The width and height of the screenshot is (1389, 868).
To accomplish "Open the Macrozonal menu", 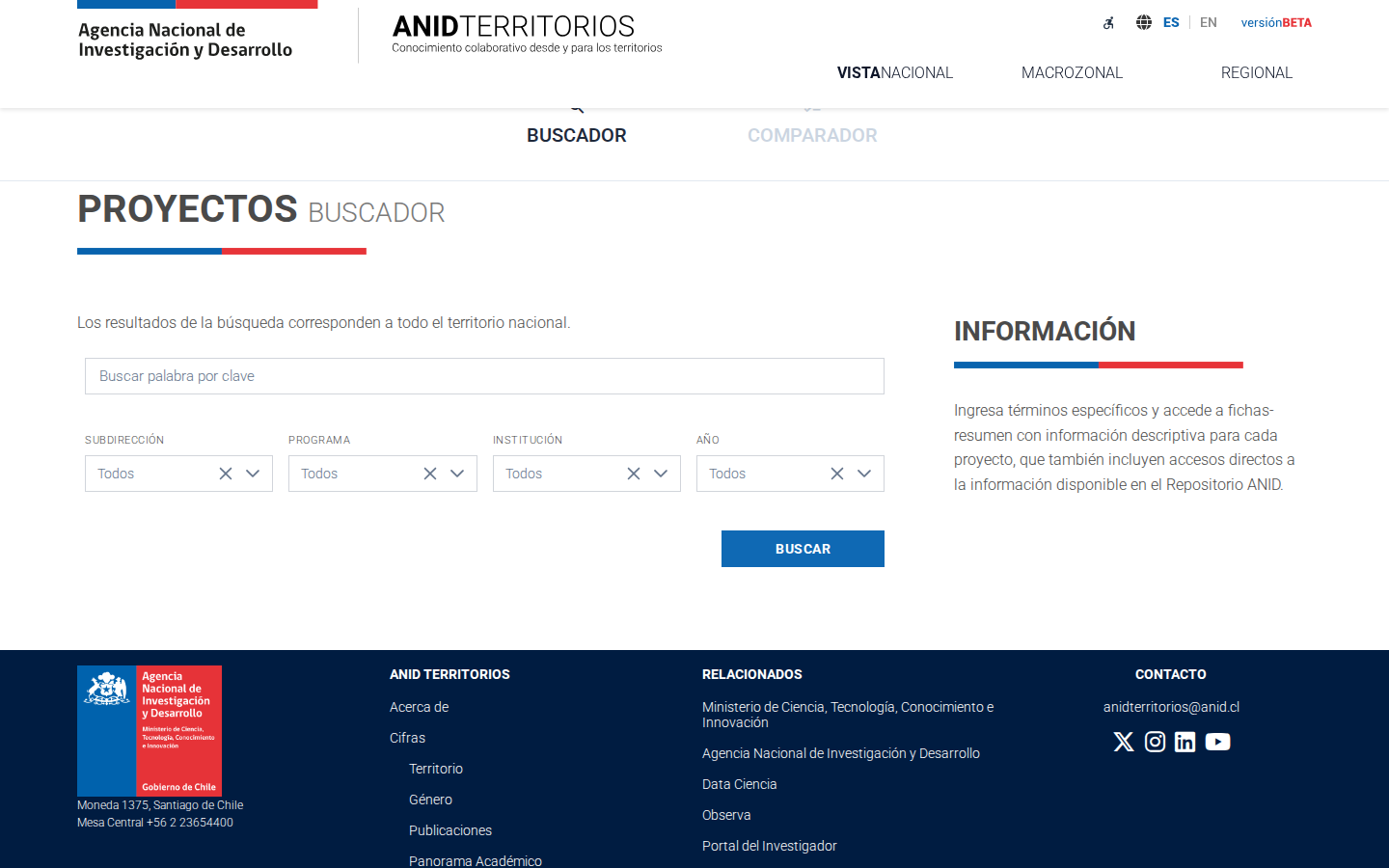I will 1072,73.
